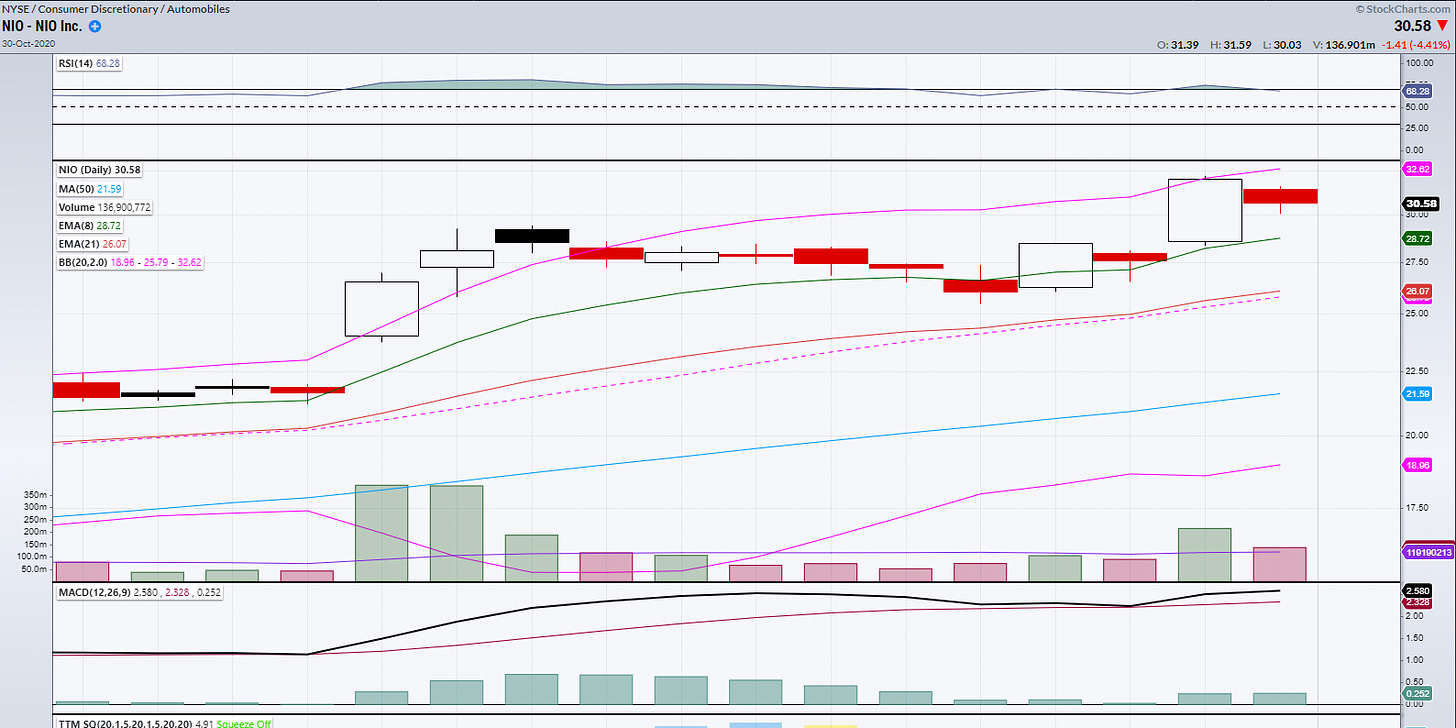Viewport: 1456px width, 728px height.
Task: Click the 2.580 MACD value tag on axis
Action: coord(1418,591)
